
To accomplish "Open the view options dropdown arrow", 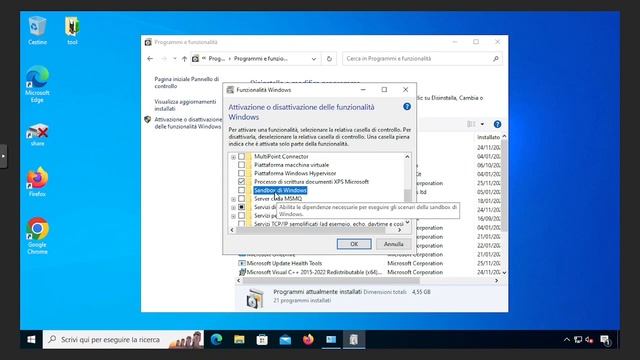I will click(482, 124).
